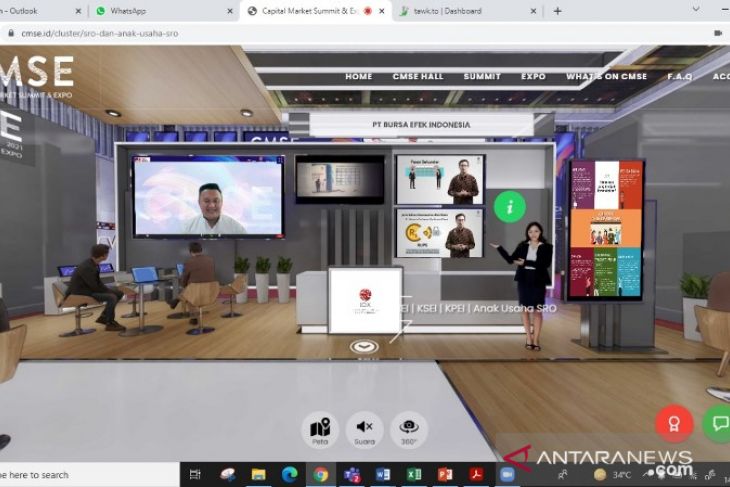Screen dimensions: 730x487
Task: Click the address bar URL cmse.id
Action: (x=100, y=34)
